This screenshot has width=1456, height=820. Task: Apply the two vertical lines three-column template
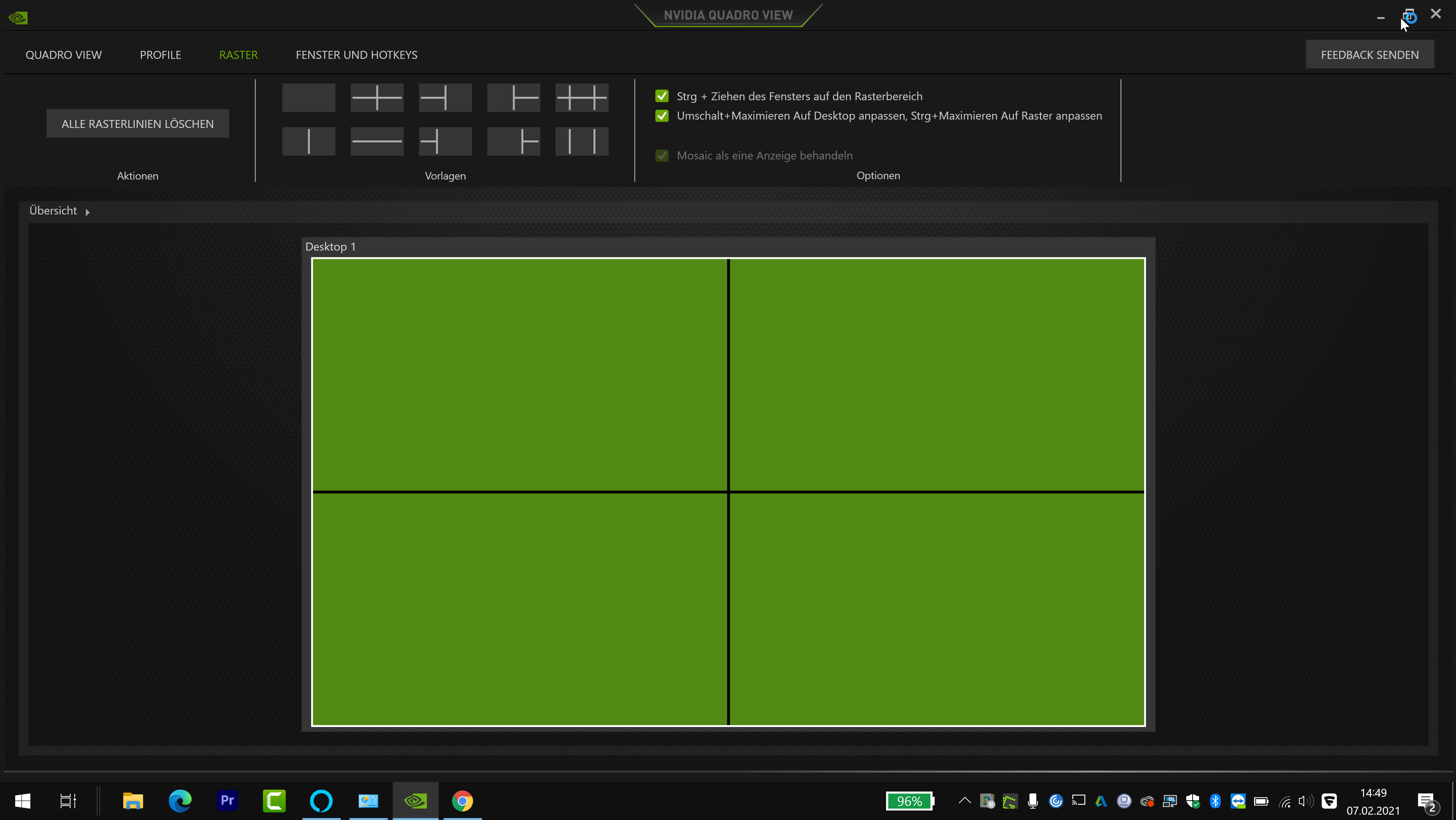point(582,141)
